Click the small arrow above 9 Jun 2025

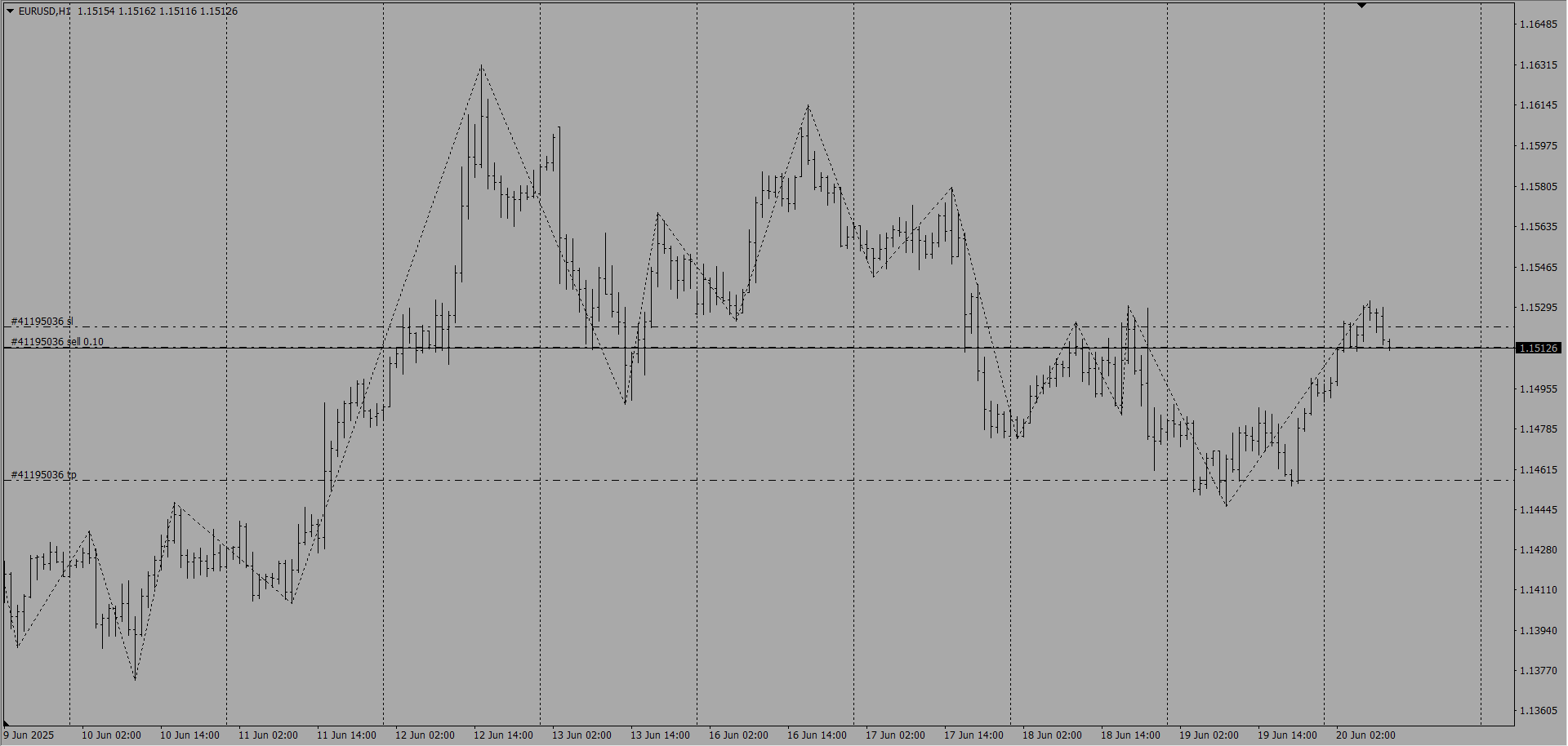[x=7, y=723]
